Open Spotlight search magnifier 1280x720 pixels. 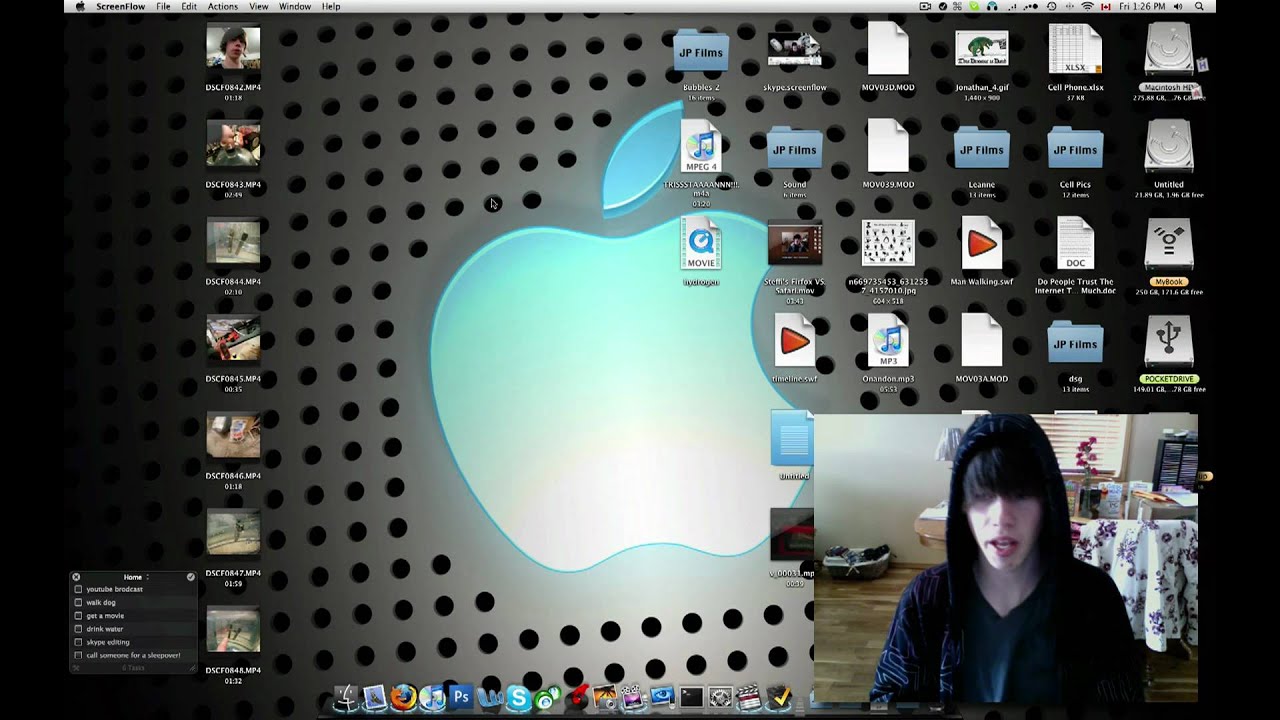[x=1199, y=6]
